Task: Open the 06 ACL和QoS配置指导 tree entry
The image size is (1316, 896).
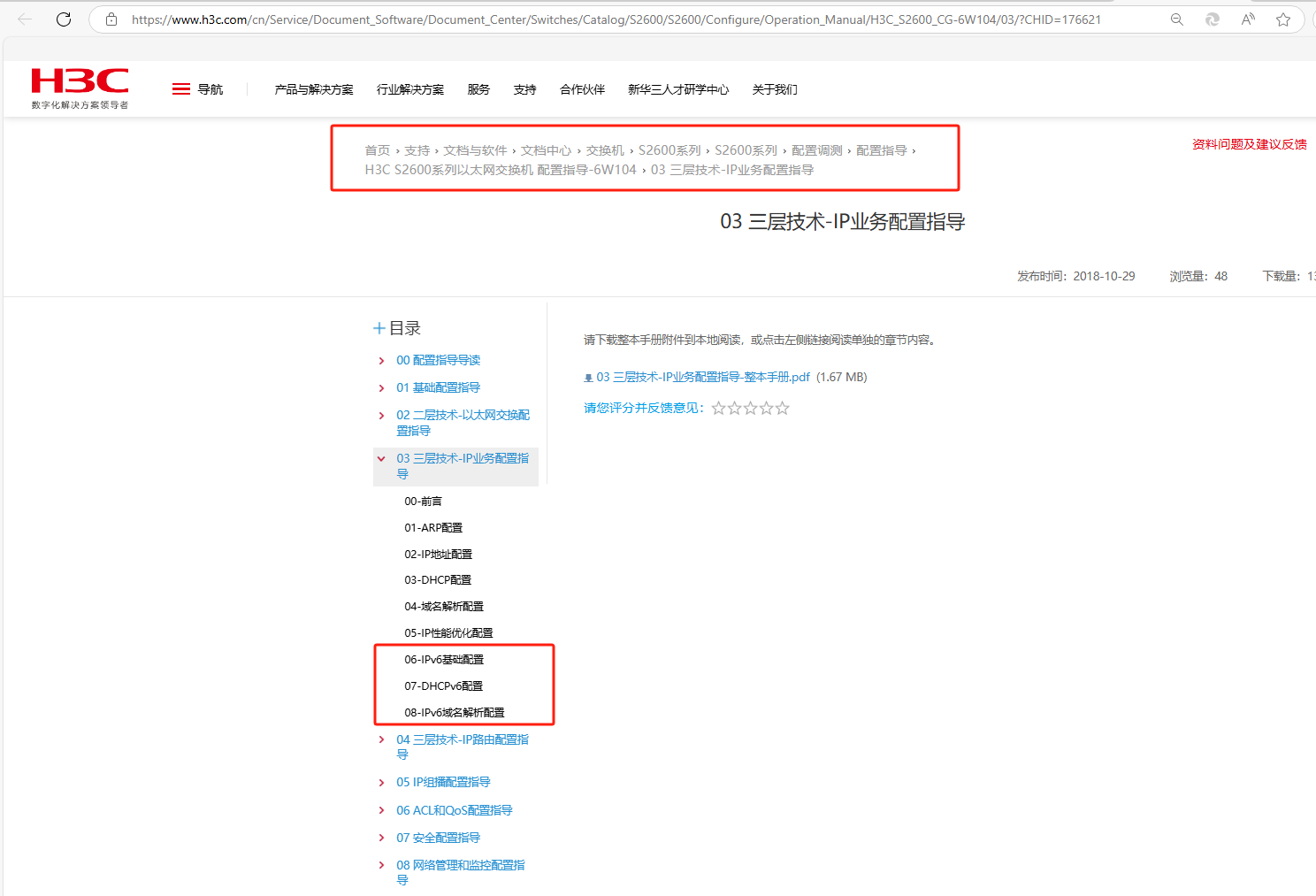Action: (x=455, y=811)
